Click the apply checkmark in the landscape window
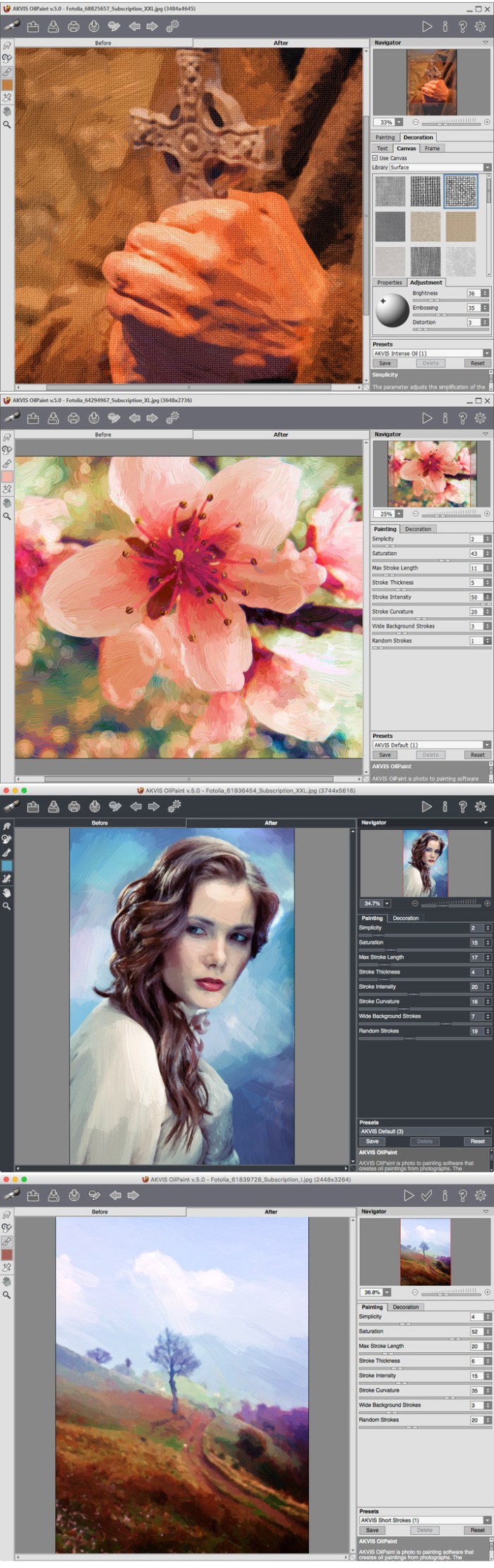494x1568 pixels. [426, 1196]
